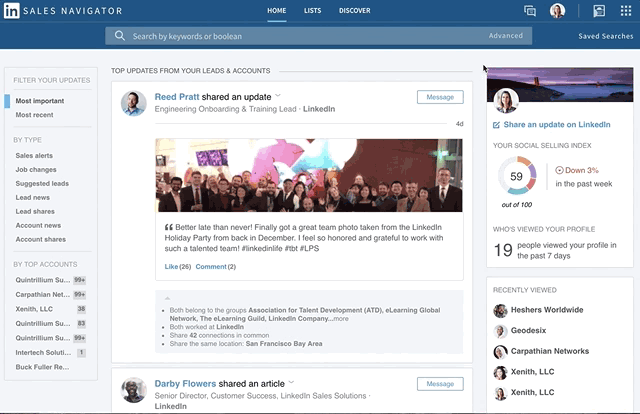Open the profile avatar menu in header
This screenshot has height=414, width=640.
[x=557, y=11]
